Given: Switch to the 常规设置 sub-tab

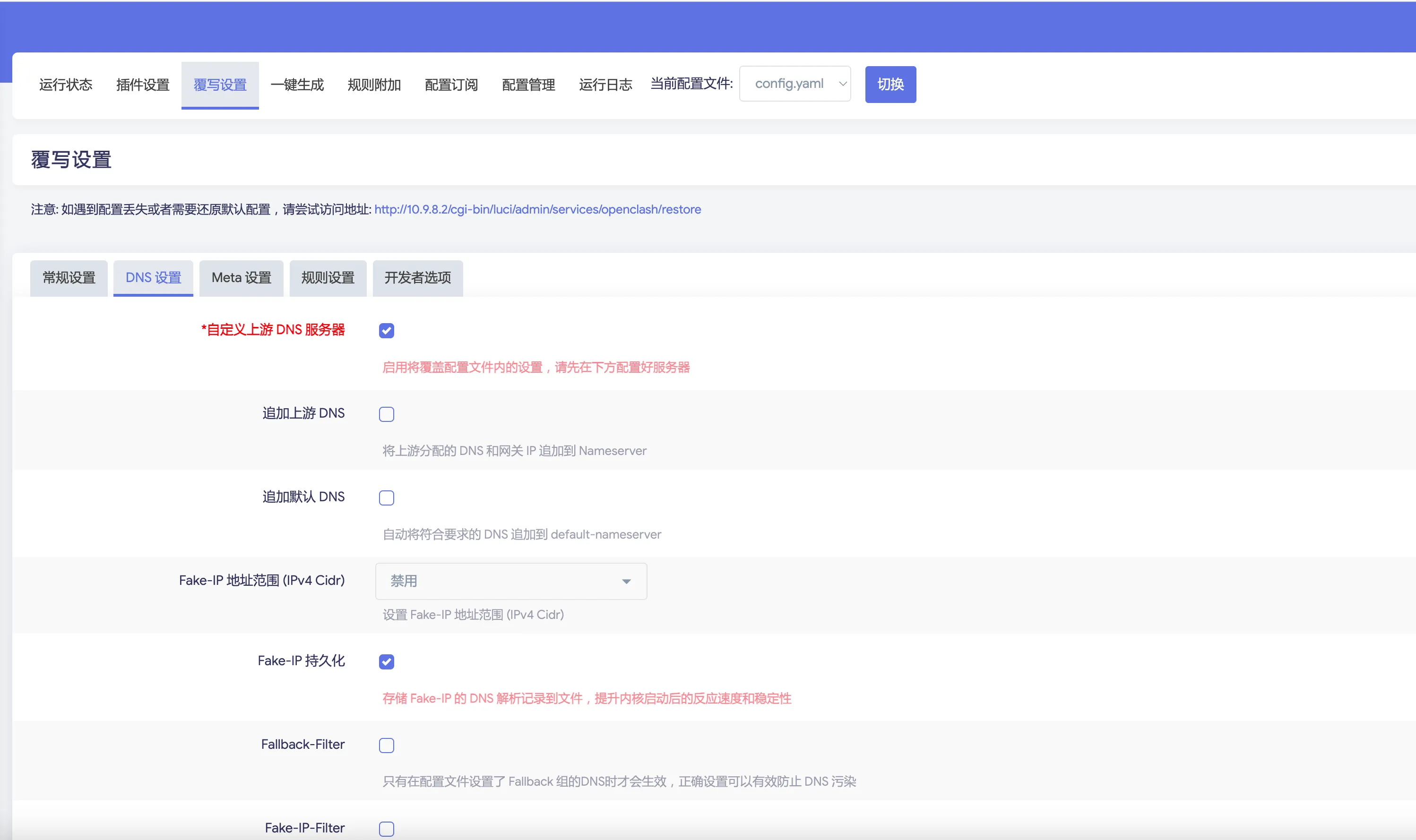Looking at the screenshot, I should pos(69,278).
